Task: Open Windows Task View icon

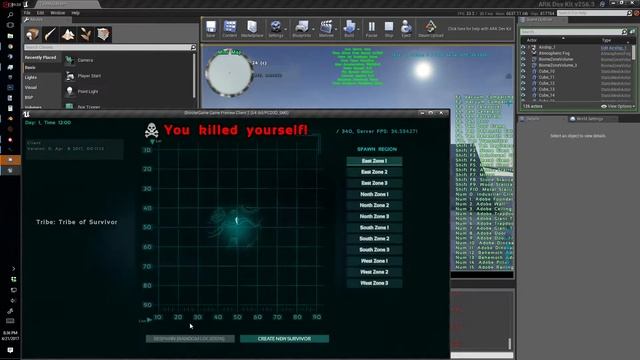Action: (x=10, y=25)
